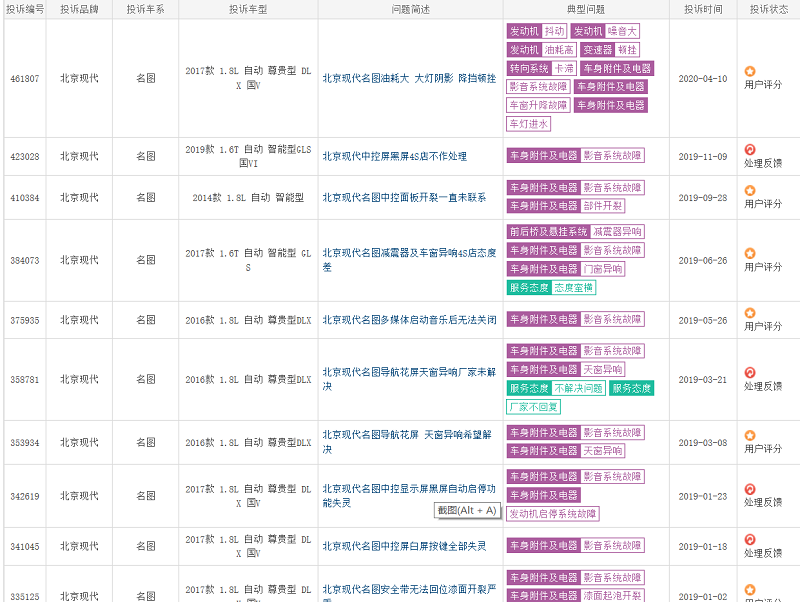This screenshot has height=602, width=800.
Task: Click the 发动机 抖动 issue tag
Action: coord(536,31)
